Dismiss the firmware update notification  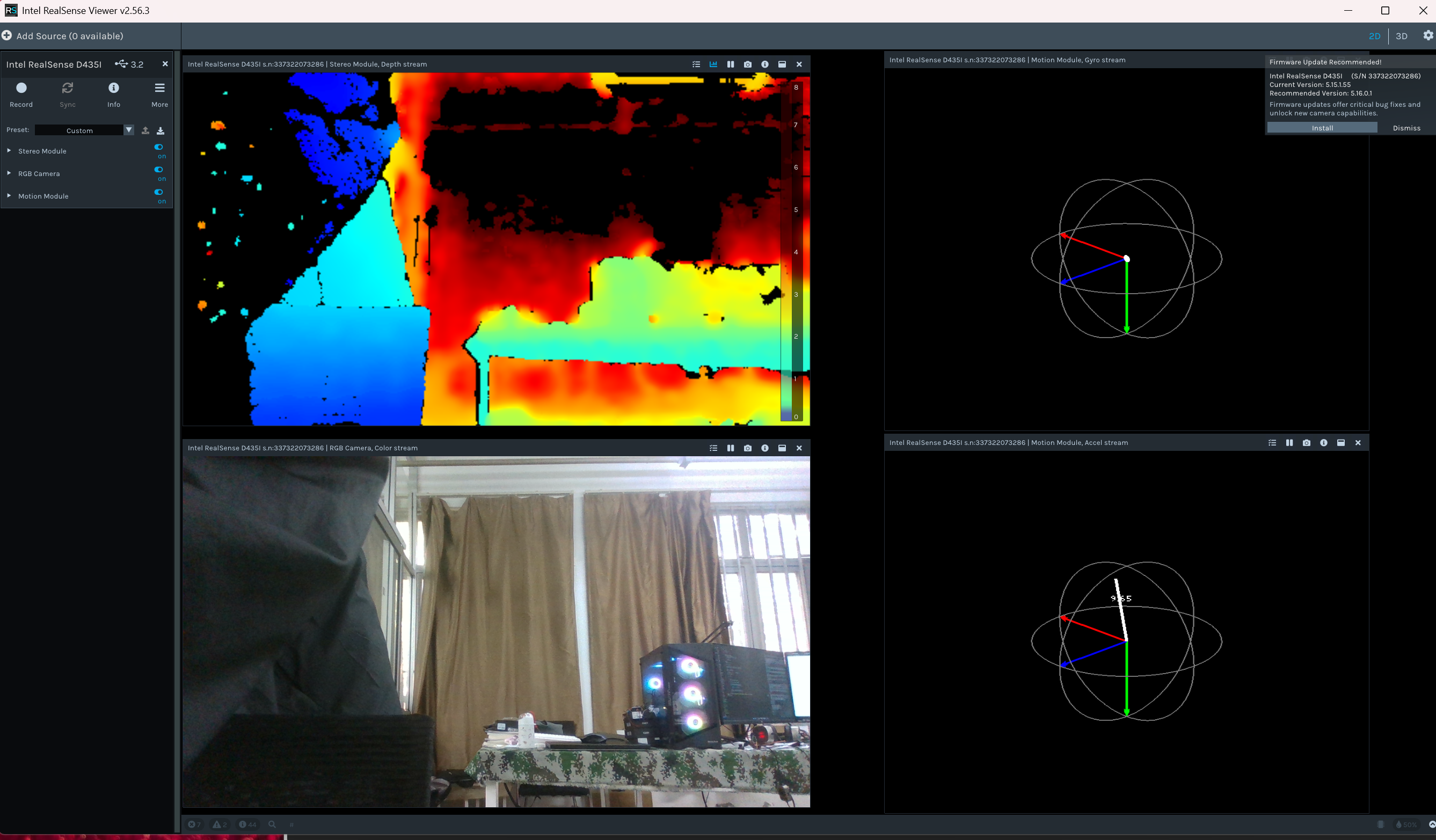click(x=1406, y=128)
